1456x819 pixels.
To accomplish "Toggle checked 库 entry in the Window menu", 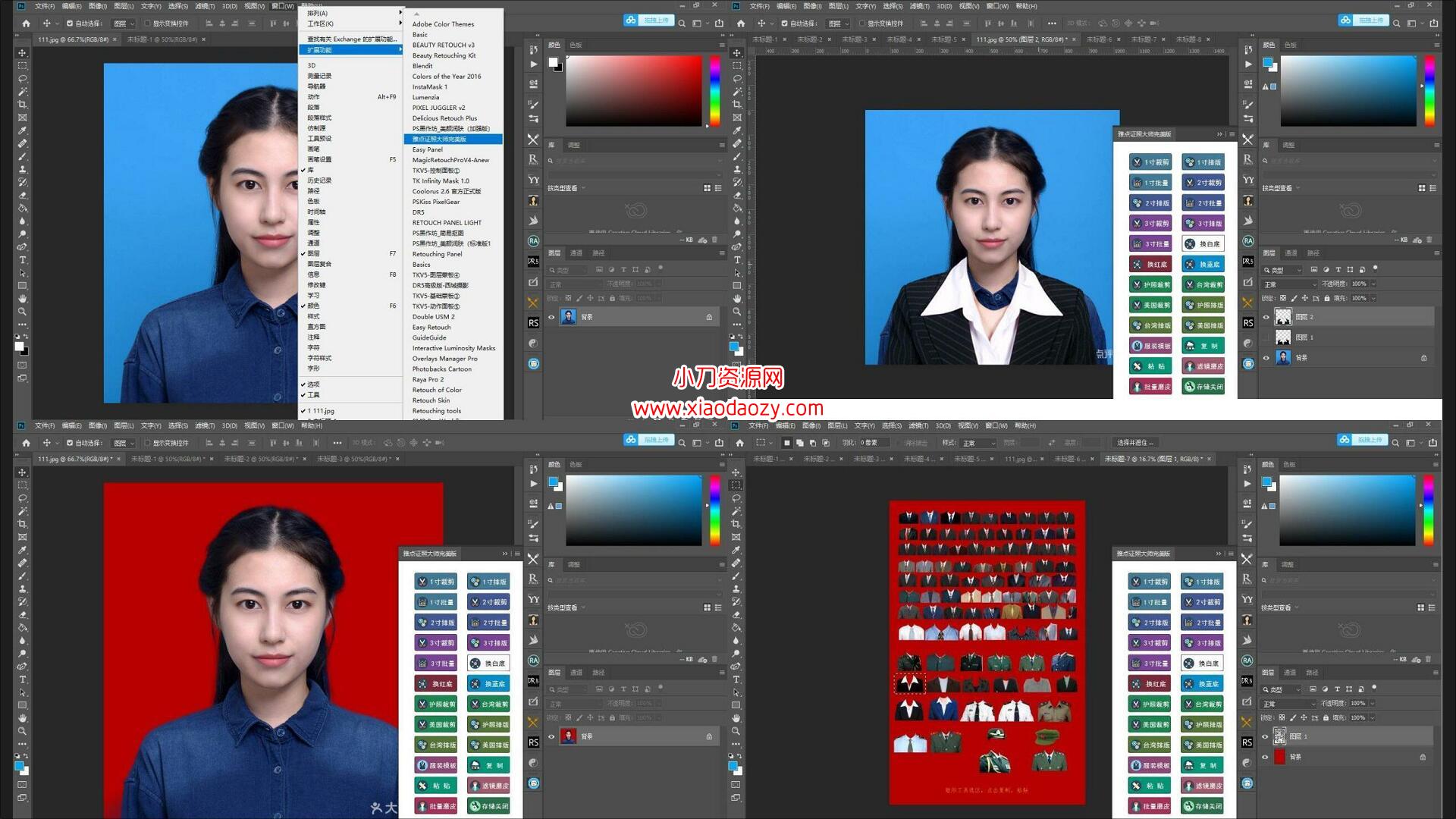I will tap(311, 170).
